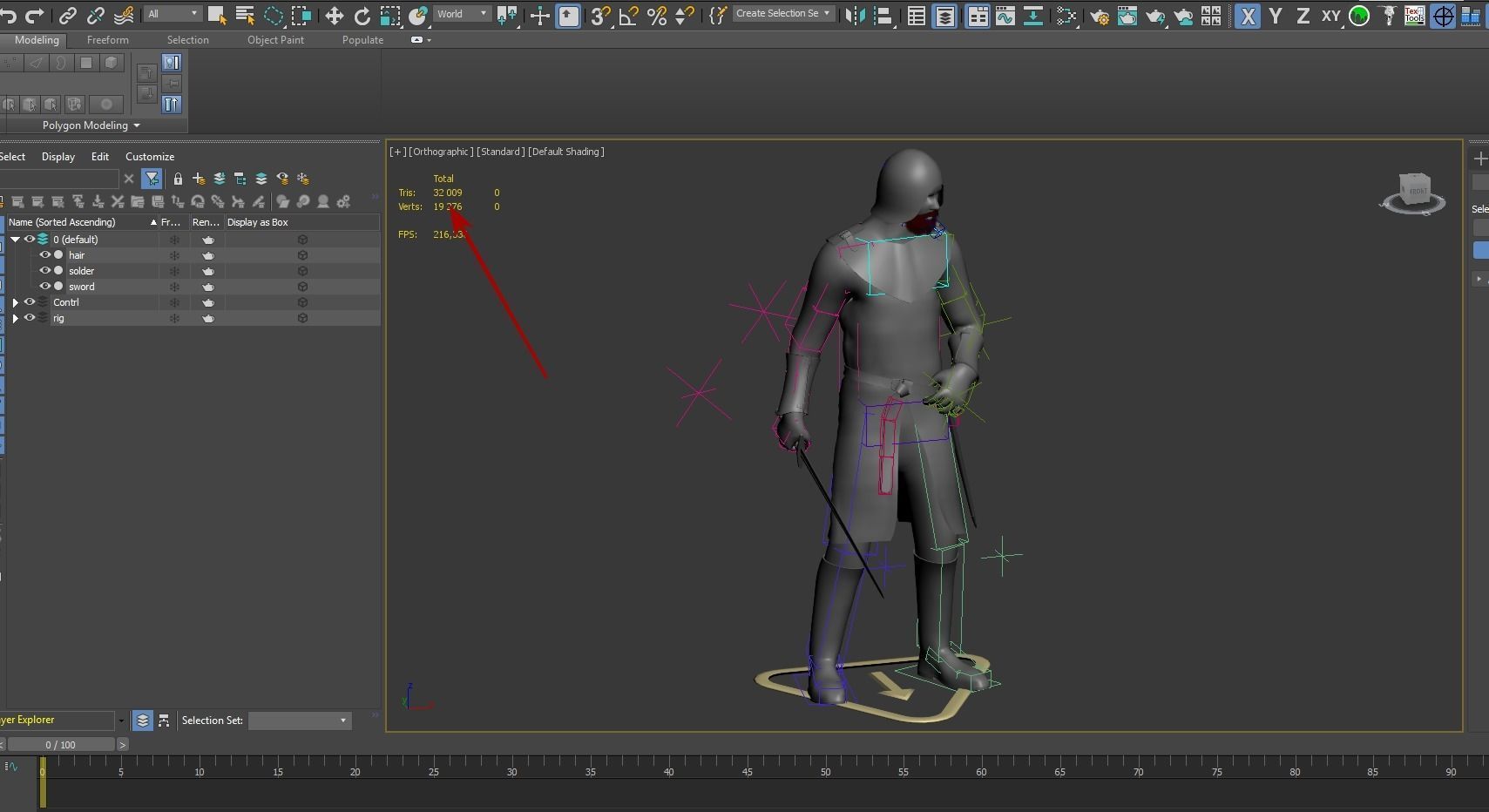Open the World reference coordinate dropdown
The width and height of the screenshot is (1489, 812).
(x=462, y=13)
